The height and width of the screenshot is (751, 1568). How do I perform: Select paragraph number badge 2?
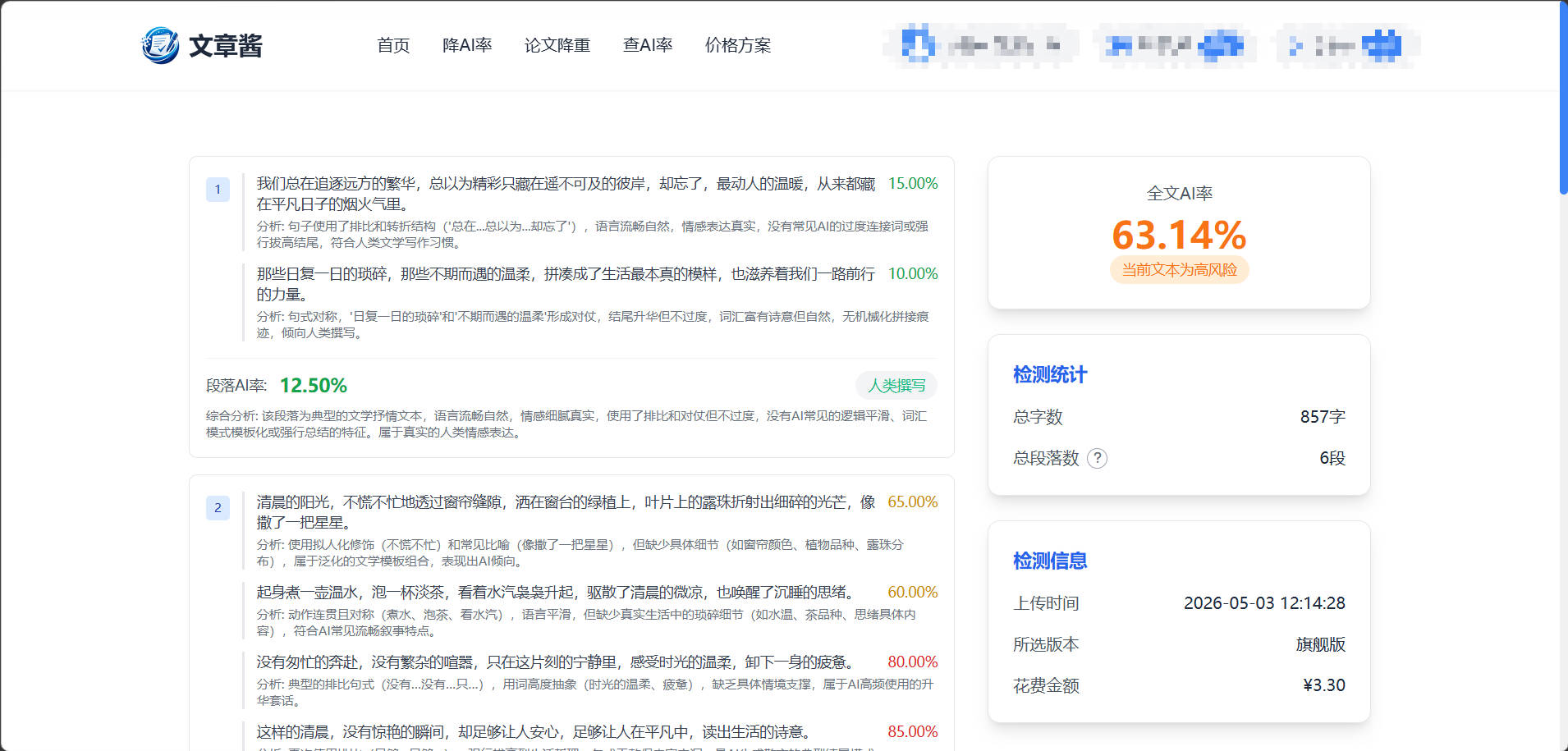click(x=218, y=508)
